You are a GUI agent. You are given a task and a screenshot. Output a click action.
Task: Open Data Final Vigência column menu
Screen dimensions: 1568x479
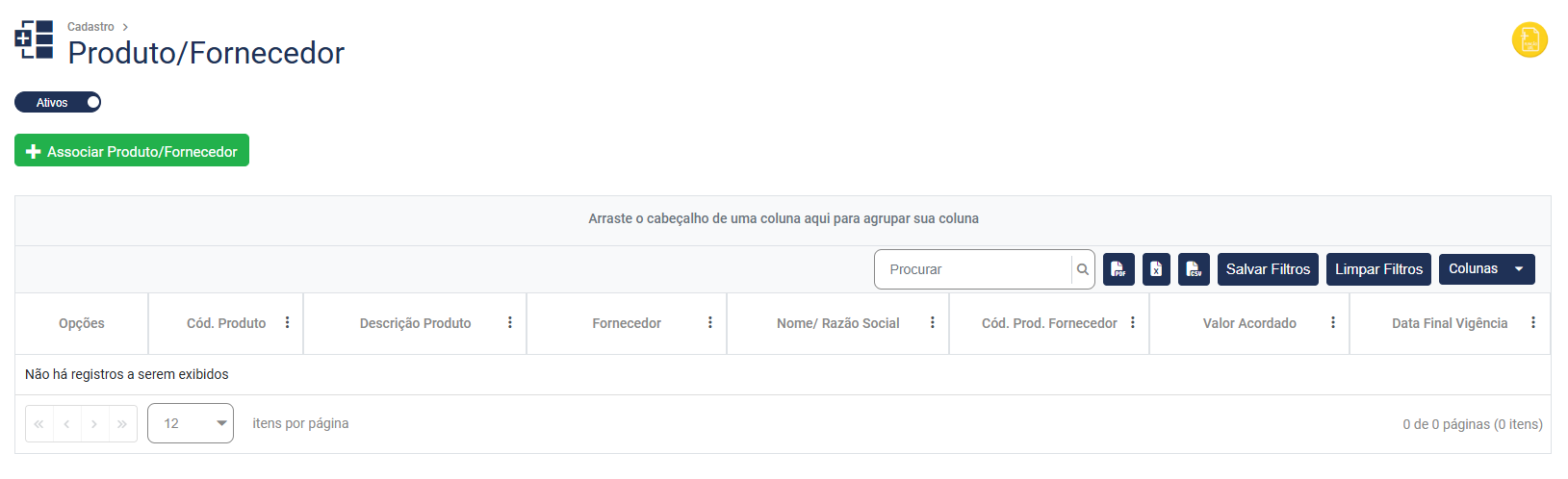(1532, 323)
